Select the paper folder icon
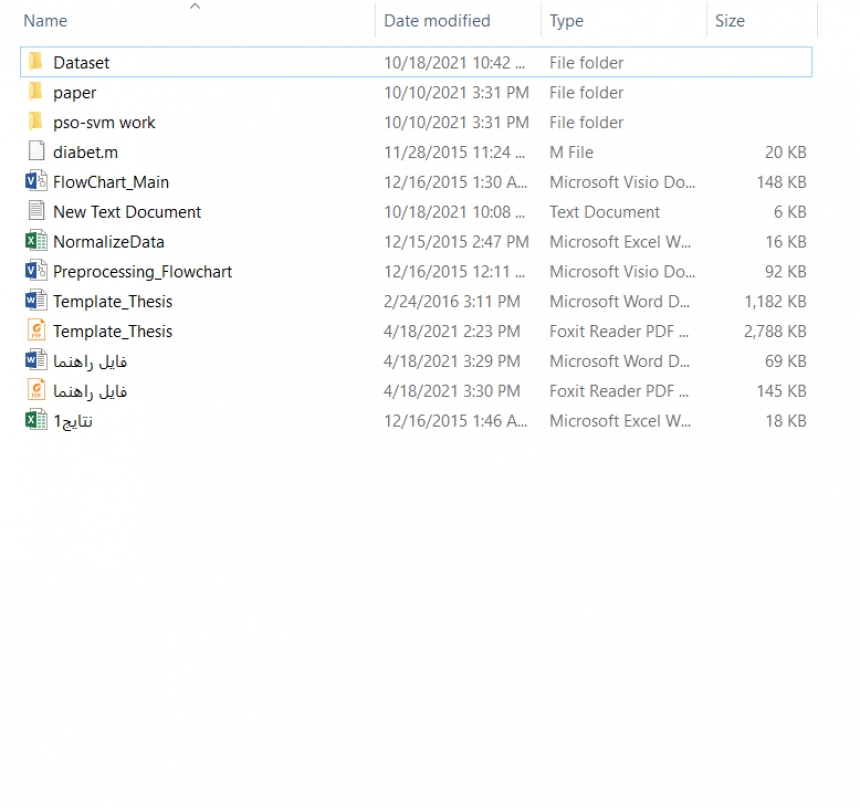 [x=36, y=92]
